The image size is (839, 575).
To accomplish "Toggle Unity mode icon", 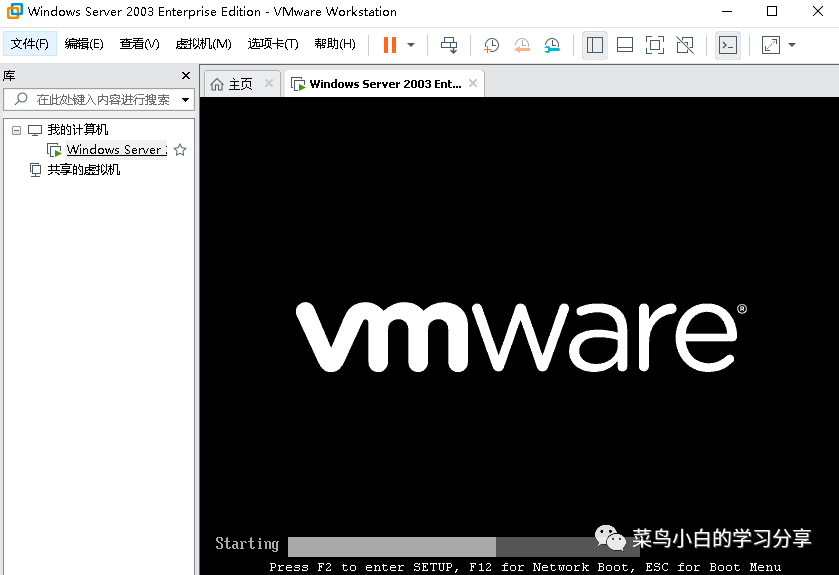I will click(685, 45).
